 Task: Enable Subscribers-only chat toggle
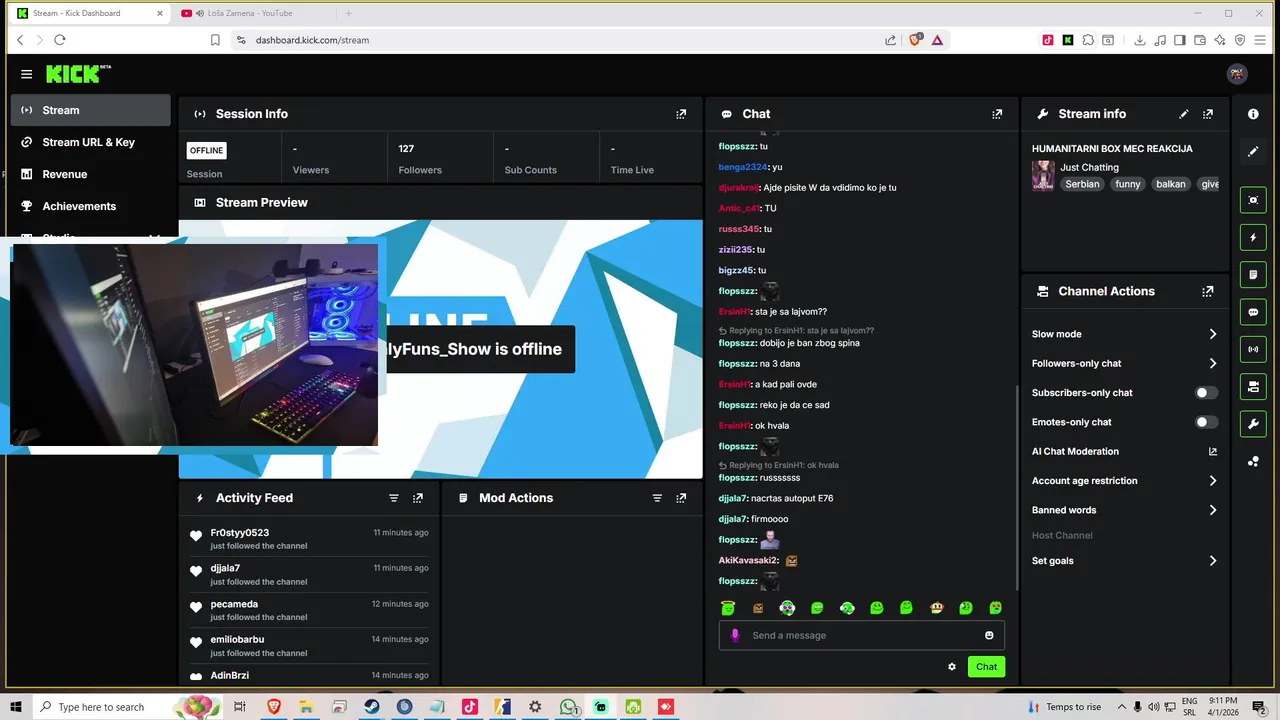point(1207,393)
